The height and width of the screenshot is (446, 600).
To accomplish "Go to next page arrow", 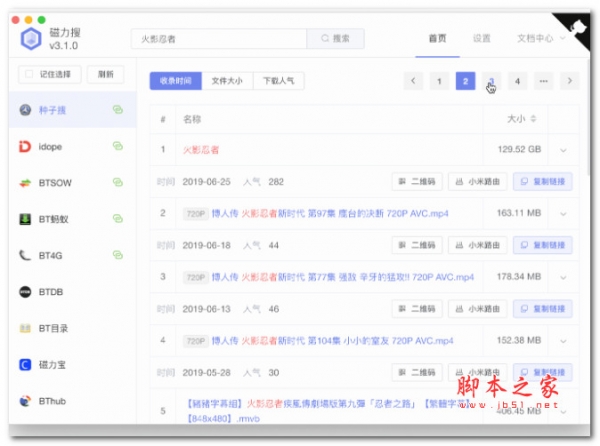I will point(569,81).
